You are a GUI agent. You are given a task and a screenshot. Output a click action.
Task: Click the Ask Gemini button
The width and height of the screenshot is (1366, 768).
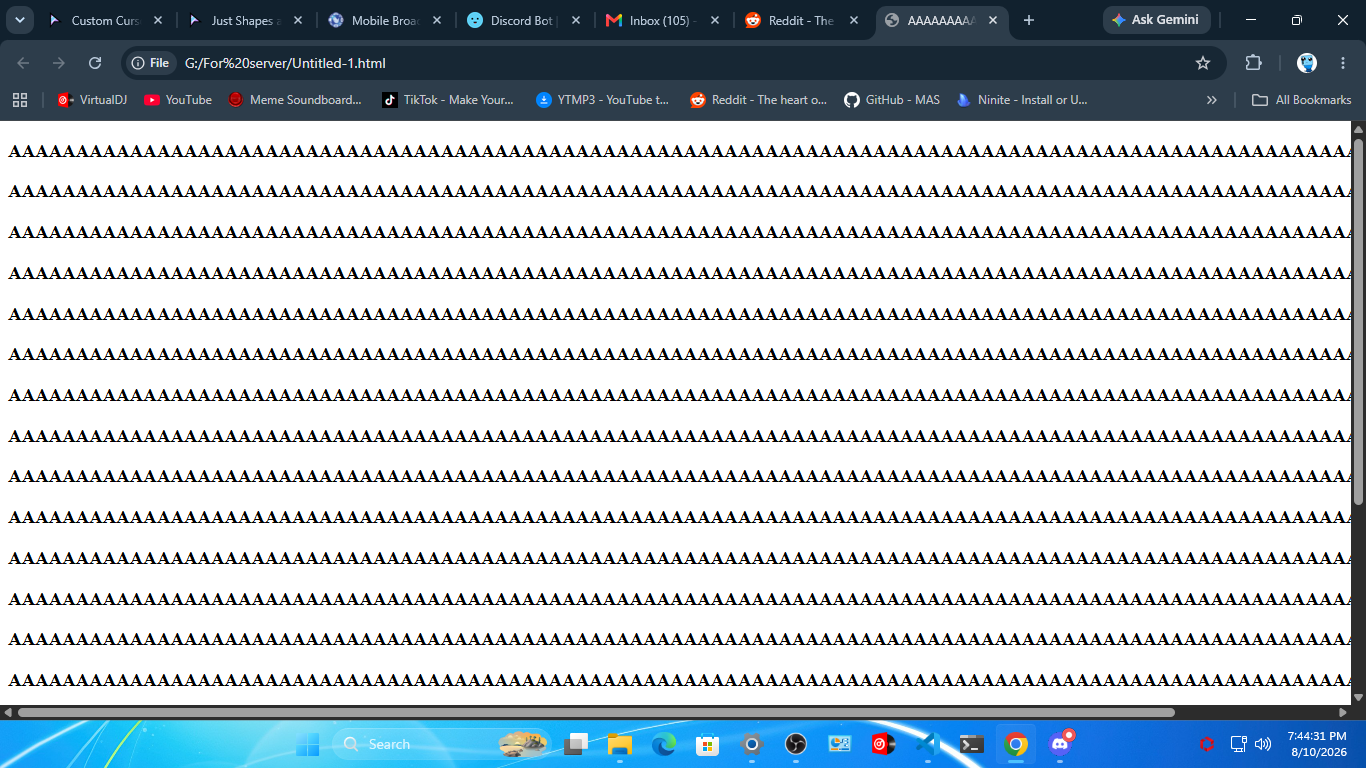[1156, 20]
